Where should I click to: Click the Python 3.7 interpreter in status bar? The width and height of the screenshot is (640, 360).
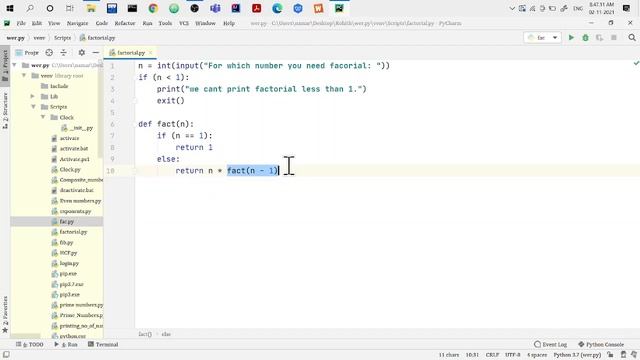[577, 355]
